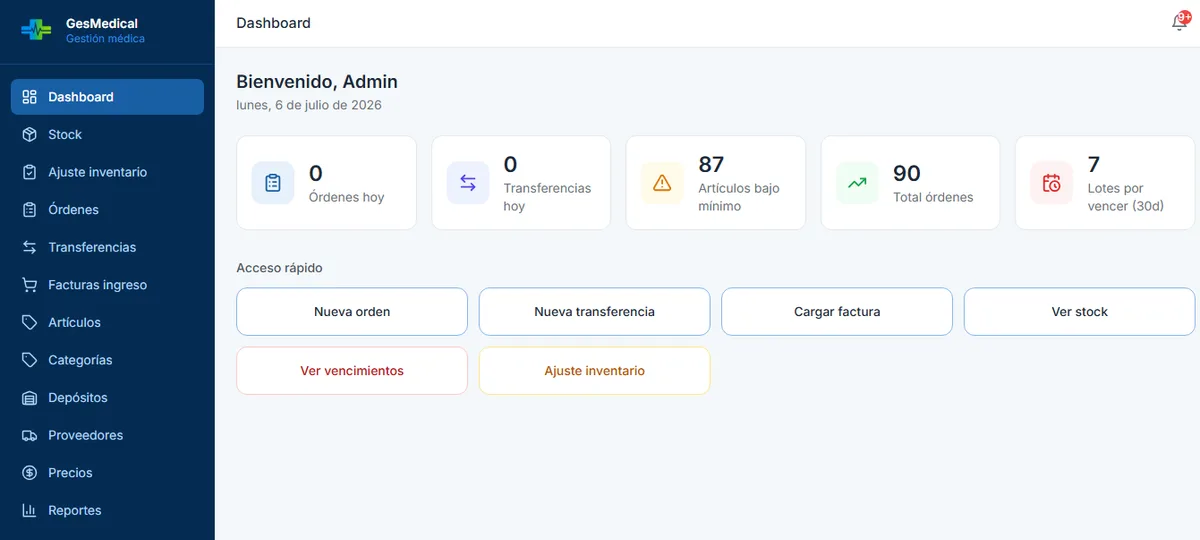Click the Facturas ingreso cart icon
The width and height of the screenshot is (1200, 540).
pyautogui.click(x=30, y=285)
